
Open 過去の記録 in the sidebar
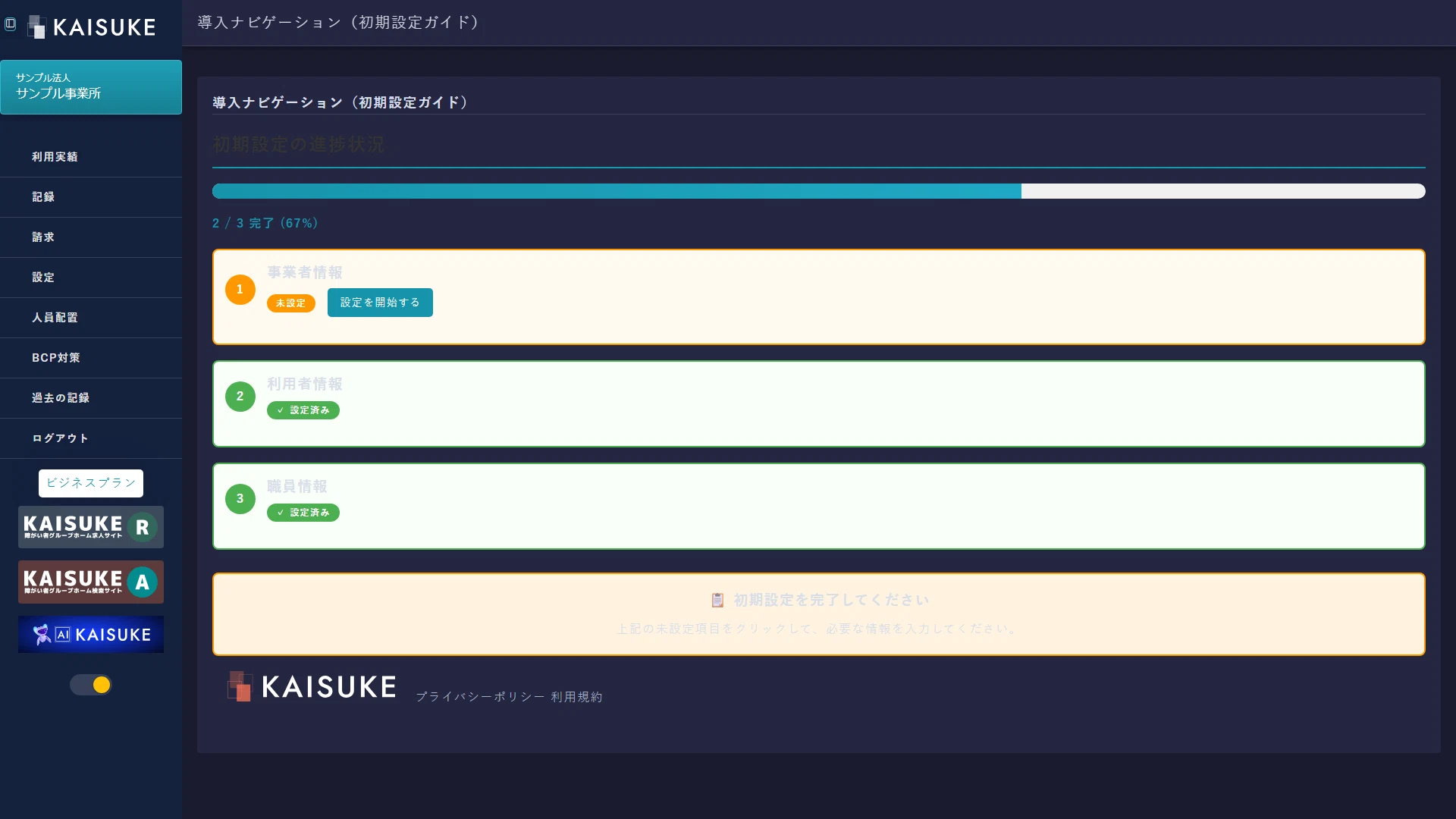tap(91, 398)
